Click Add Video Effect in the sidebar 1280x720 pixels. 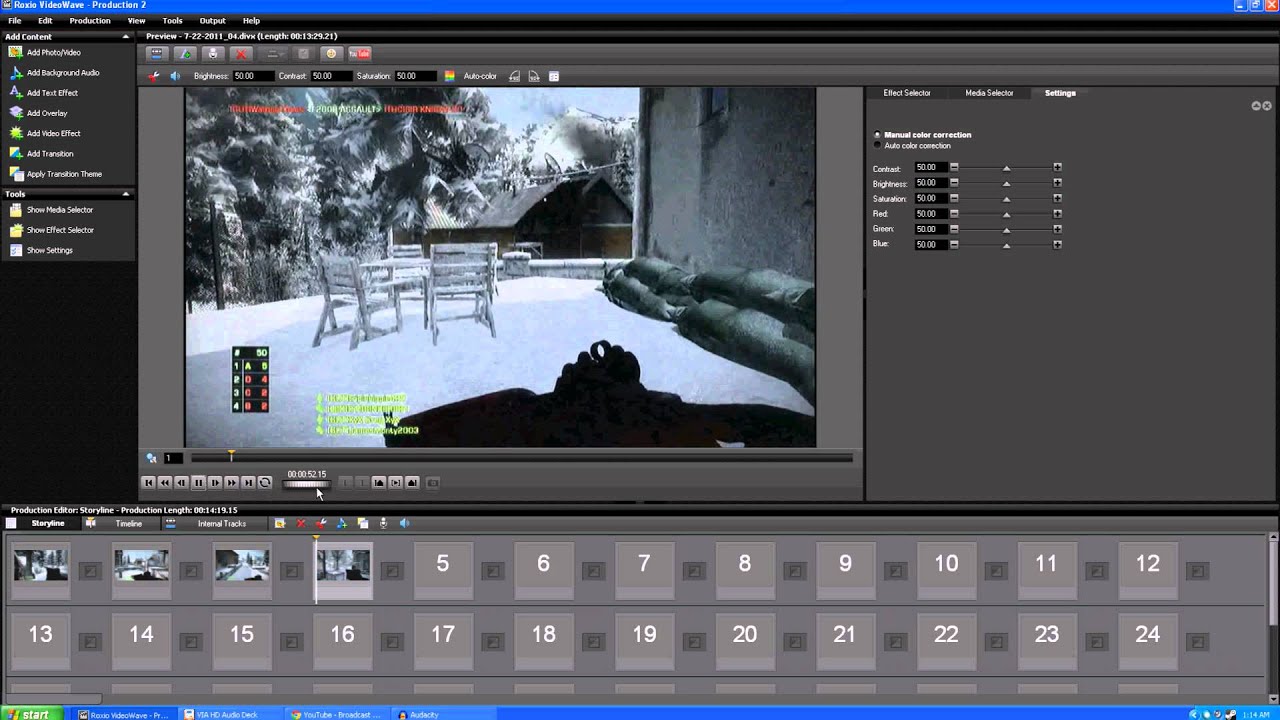(54, 133)
